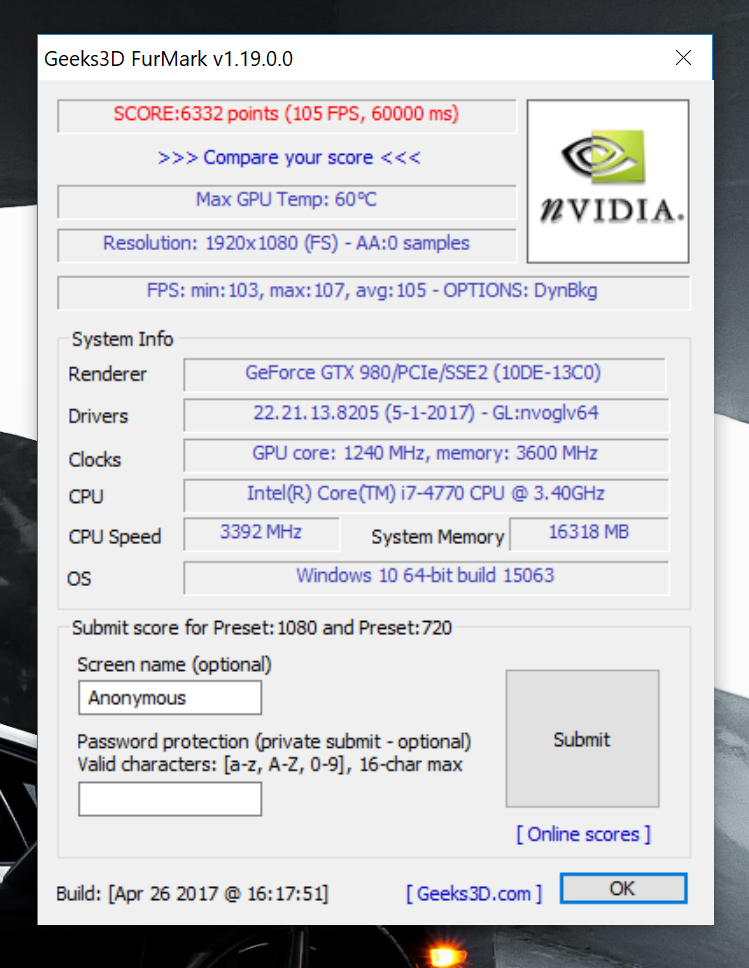Viewport: 749px width, 968px height.
Task: Visit the Geeks3D.com link
Action: click(474, 893)
